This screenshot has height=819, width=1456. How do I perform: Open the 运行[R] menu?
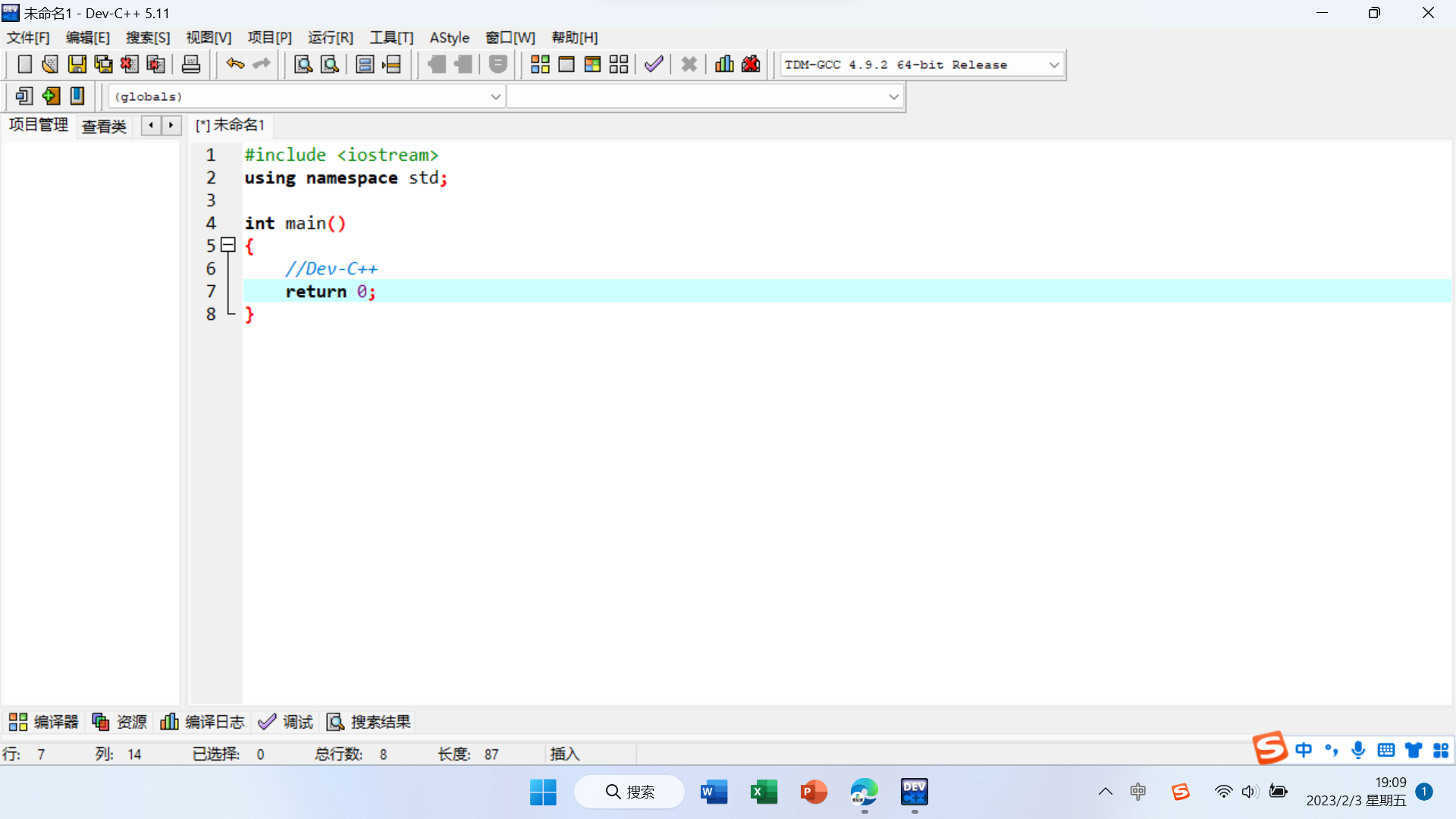pos(330,38)
